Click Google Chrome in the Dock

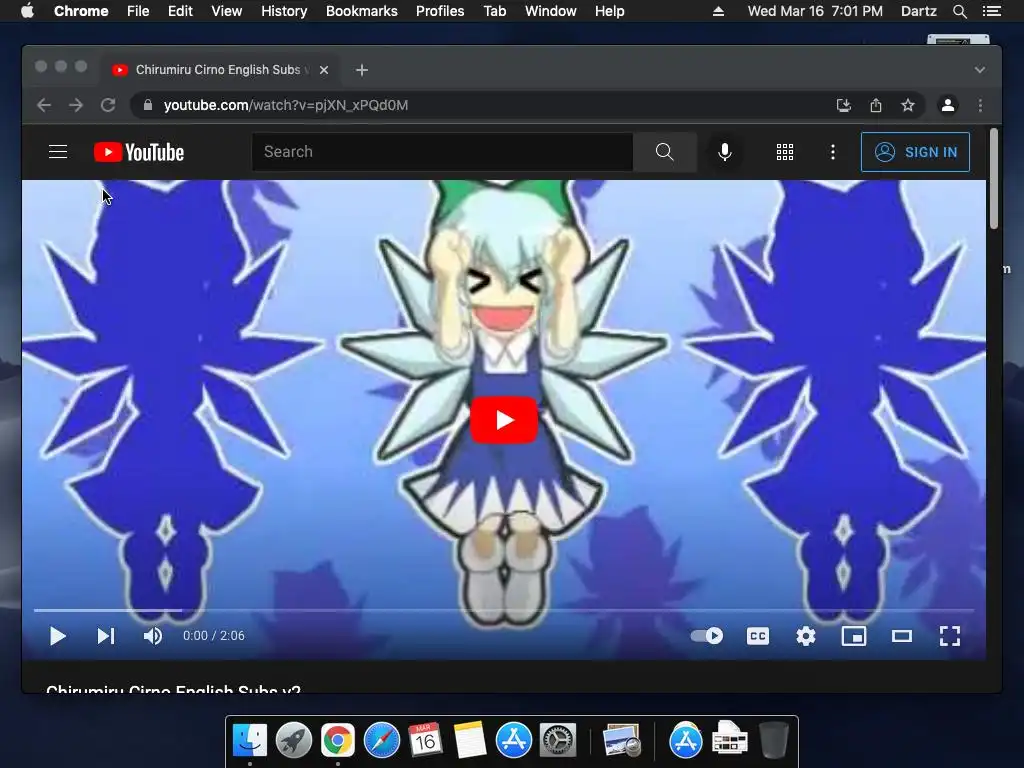338,741
